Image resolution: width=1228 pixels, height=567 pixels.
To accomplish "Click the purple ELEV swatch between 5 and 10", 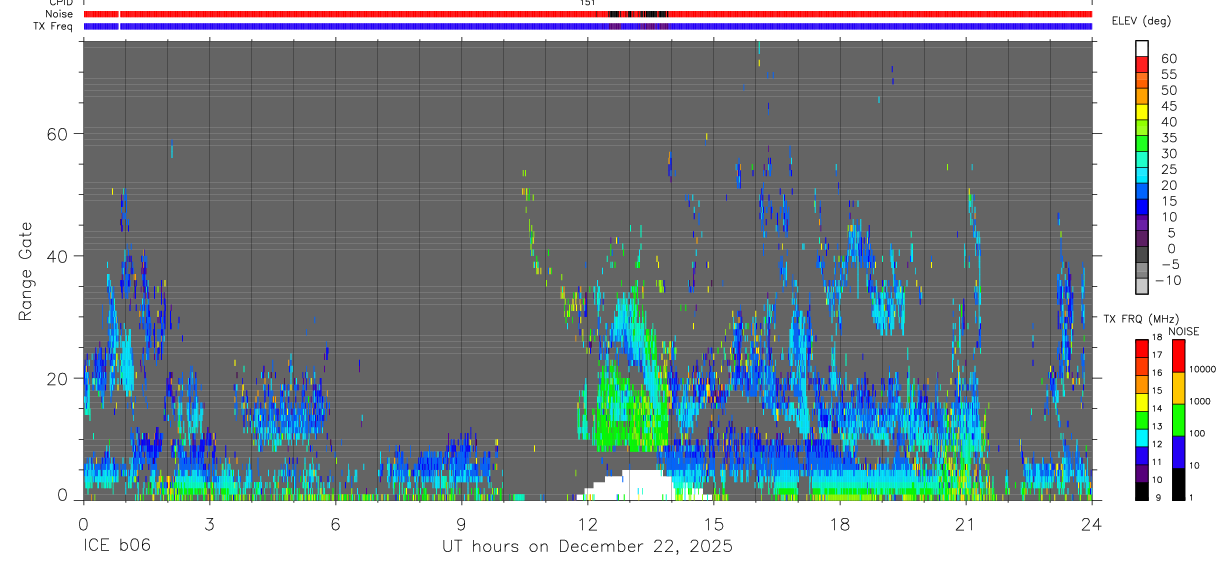I will click(x=1142, y=222).
